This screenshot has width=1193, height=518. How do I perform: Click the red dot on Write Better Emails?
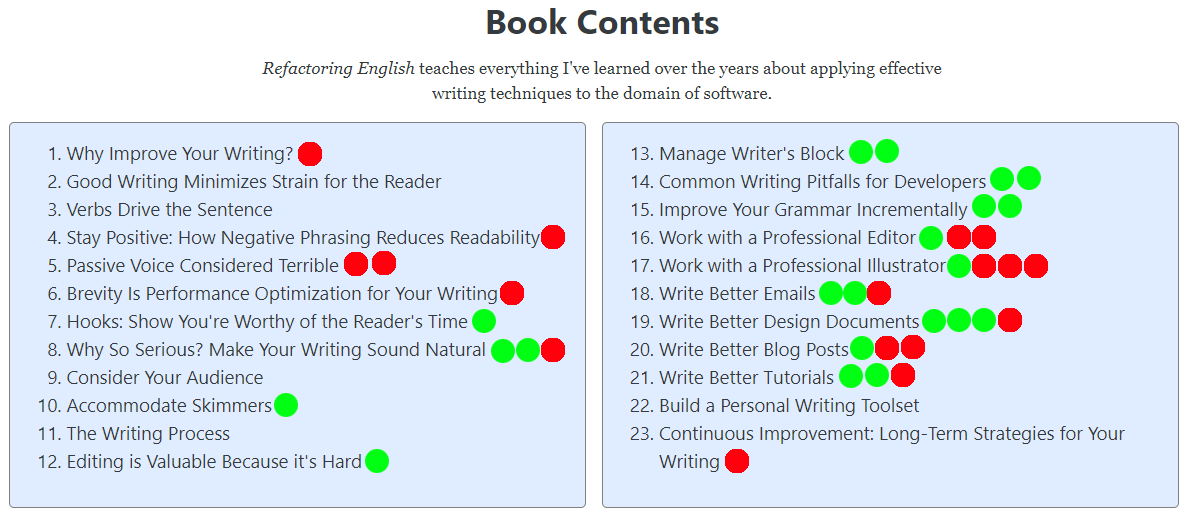879,293
